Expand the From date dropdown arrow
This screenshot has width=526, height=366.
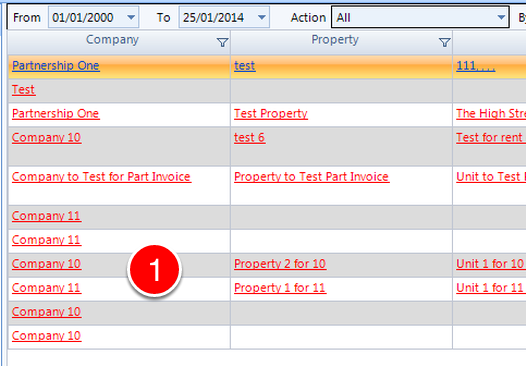click(131, 17)
